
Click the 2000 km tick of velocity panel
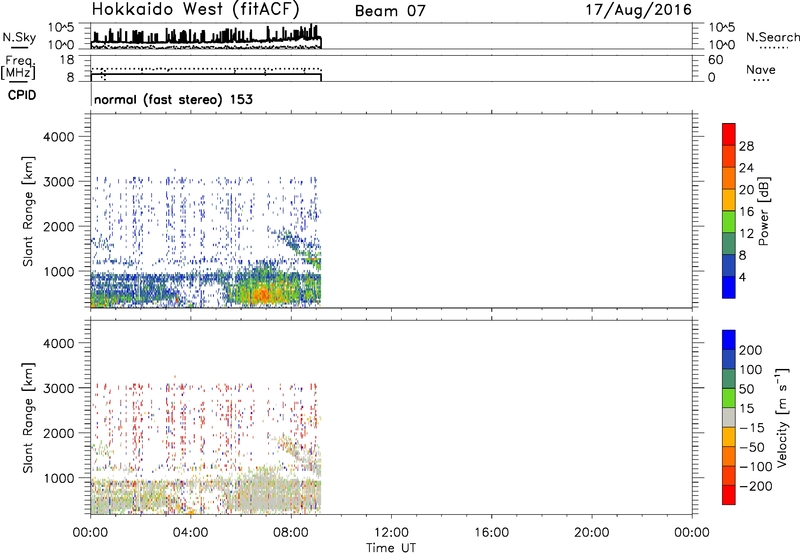[x=59, y=433]
